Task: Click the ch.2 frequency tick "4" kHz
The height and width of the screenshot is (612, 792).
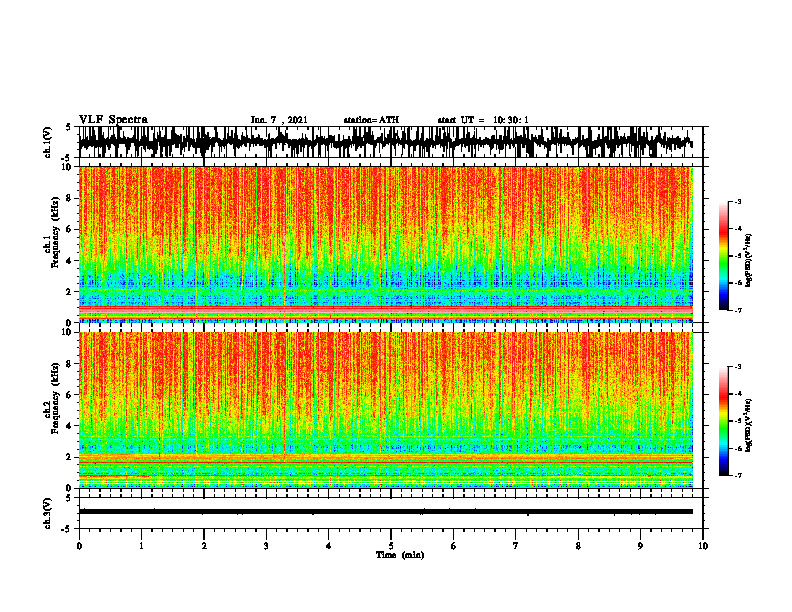Action: tap(70, 426)
